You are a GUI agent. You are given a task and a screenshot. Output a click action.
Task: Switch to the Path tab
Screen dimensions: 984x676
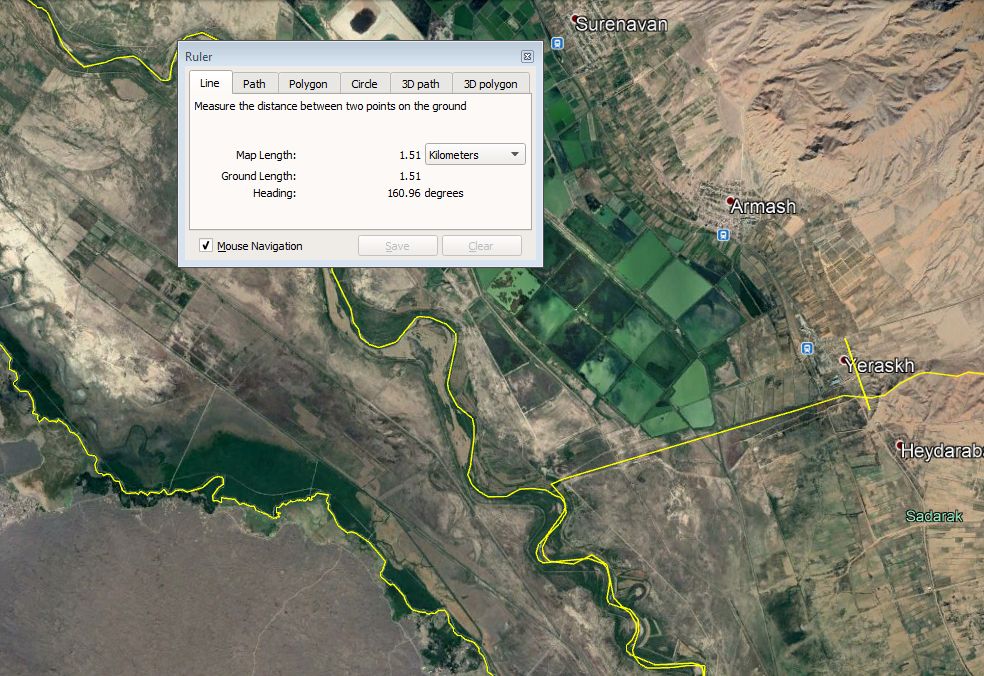point(254,84)
